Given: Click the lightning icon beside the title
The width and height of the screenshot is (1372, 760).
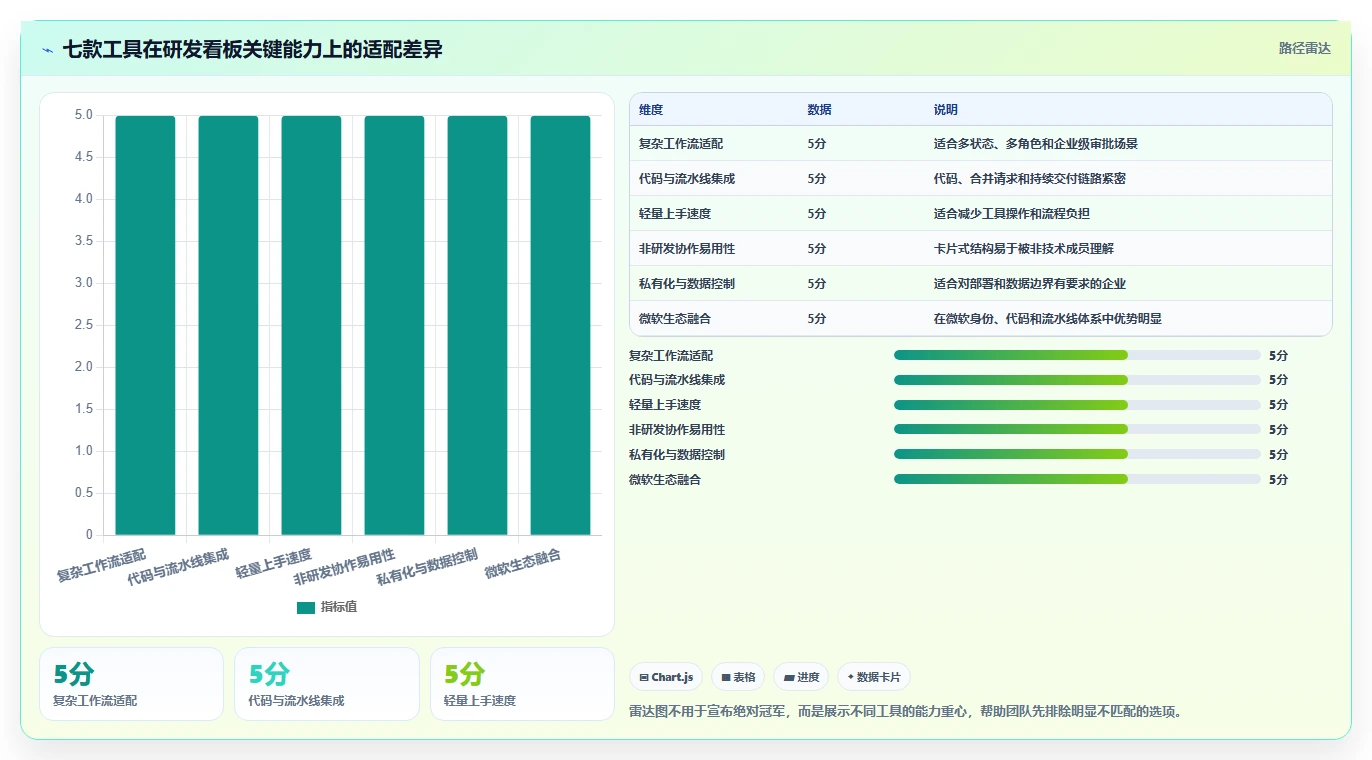Looking at the screenshot, I should (48, 49).
